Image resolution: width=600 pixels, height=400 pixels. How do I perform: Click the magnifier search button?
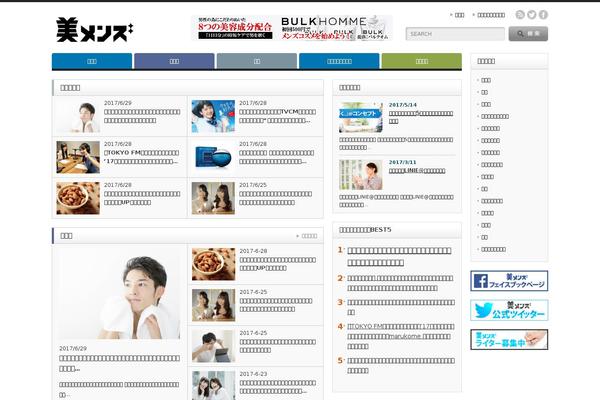(528, 34)
